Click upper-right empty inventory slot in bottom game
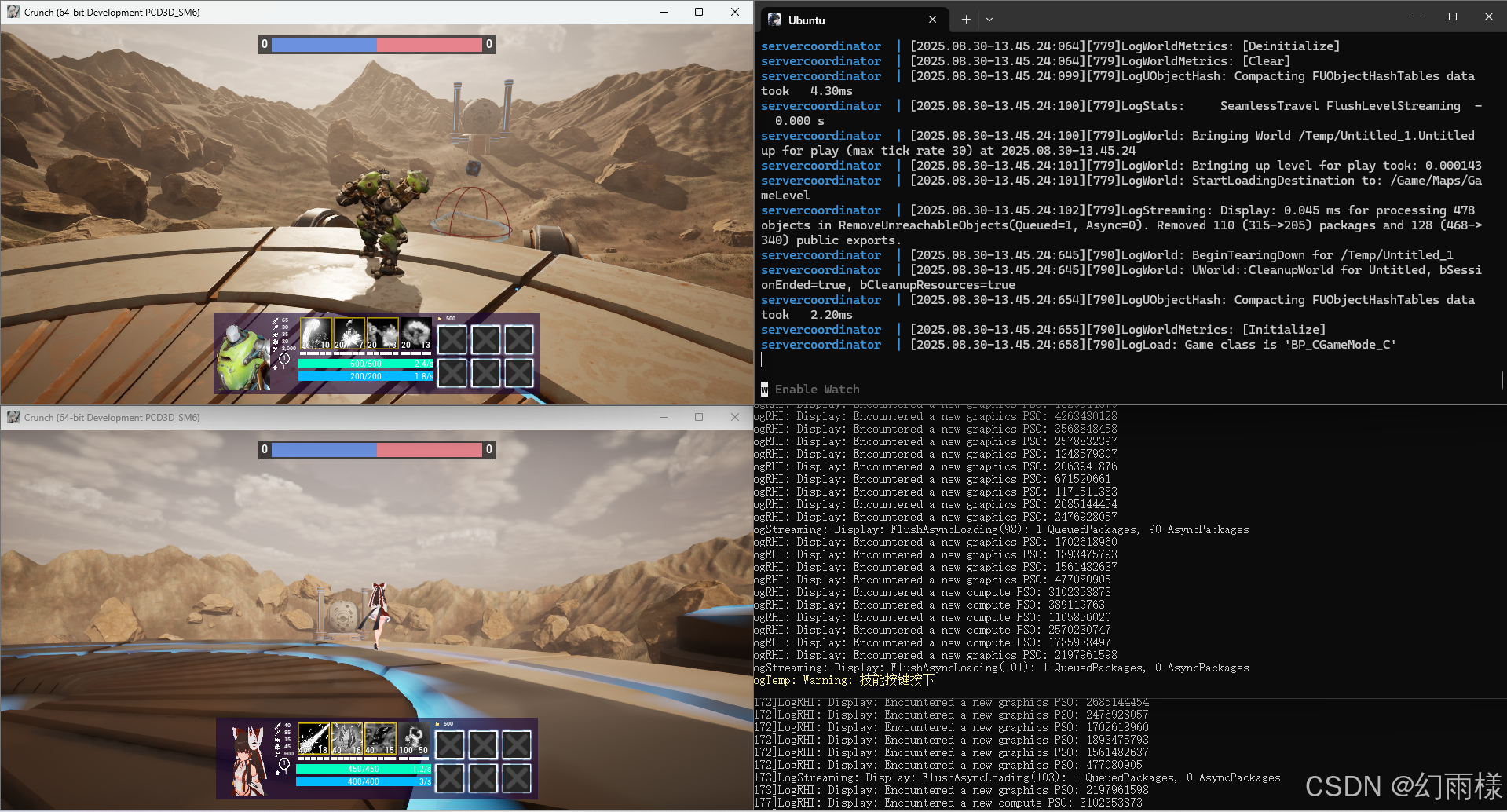Viewport: 1507px width, 812px height. 517,745
